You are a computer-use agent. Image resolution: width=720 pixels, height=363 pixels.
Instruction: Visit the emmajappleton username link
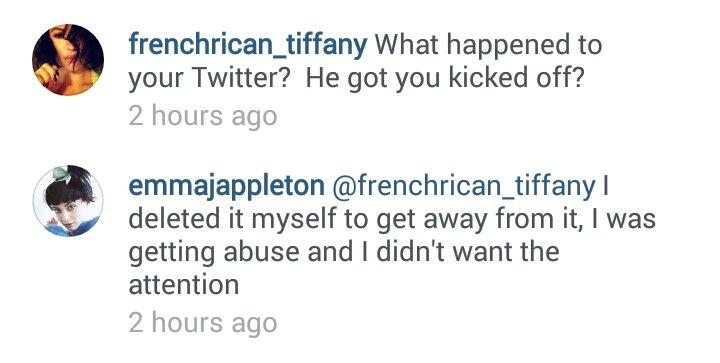coord(226,186)
